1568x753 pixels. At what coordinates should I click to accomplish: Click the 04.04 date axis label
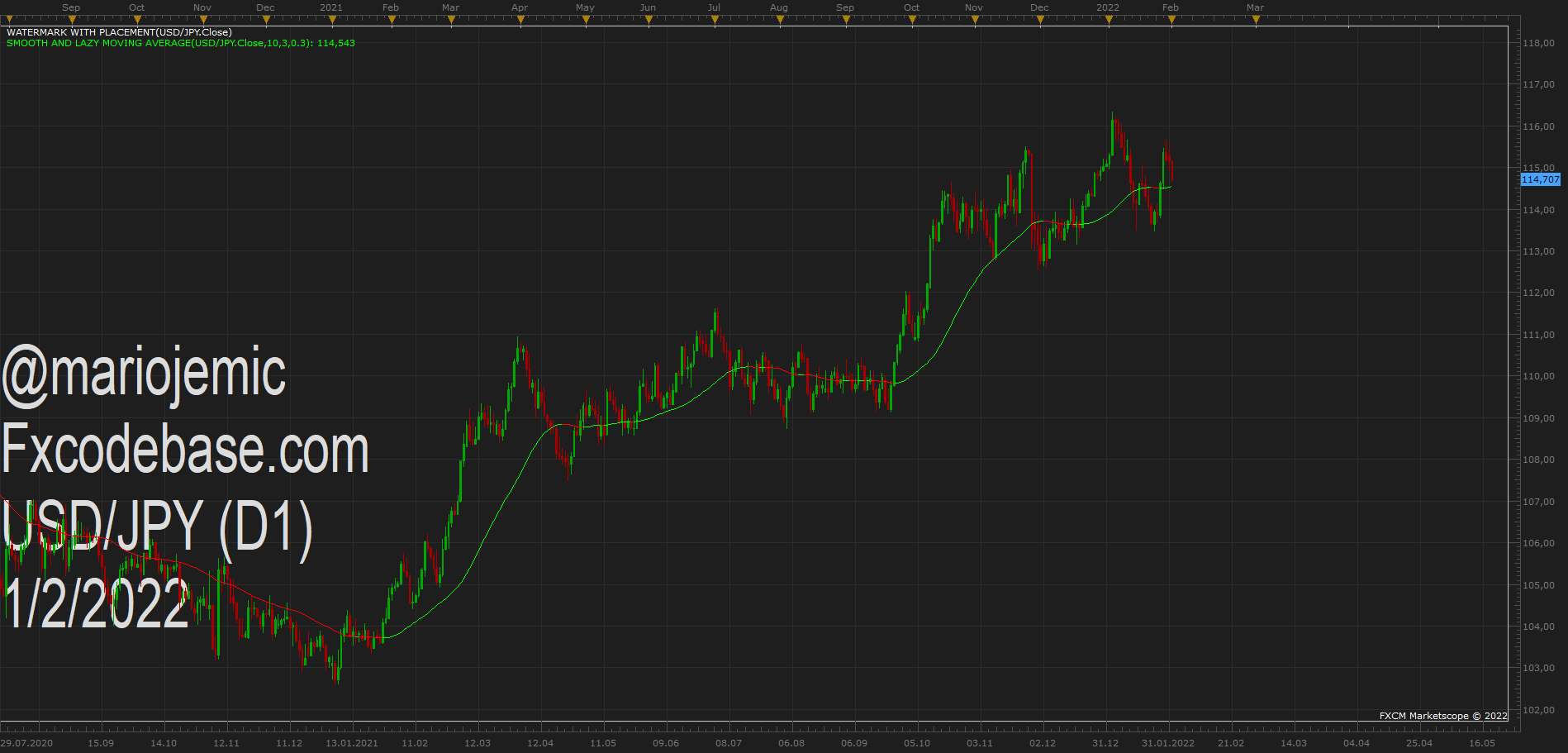(x=1357, y=743)
